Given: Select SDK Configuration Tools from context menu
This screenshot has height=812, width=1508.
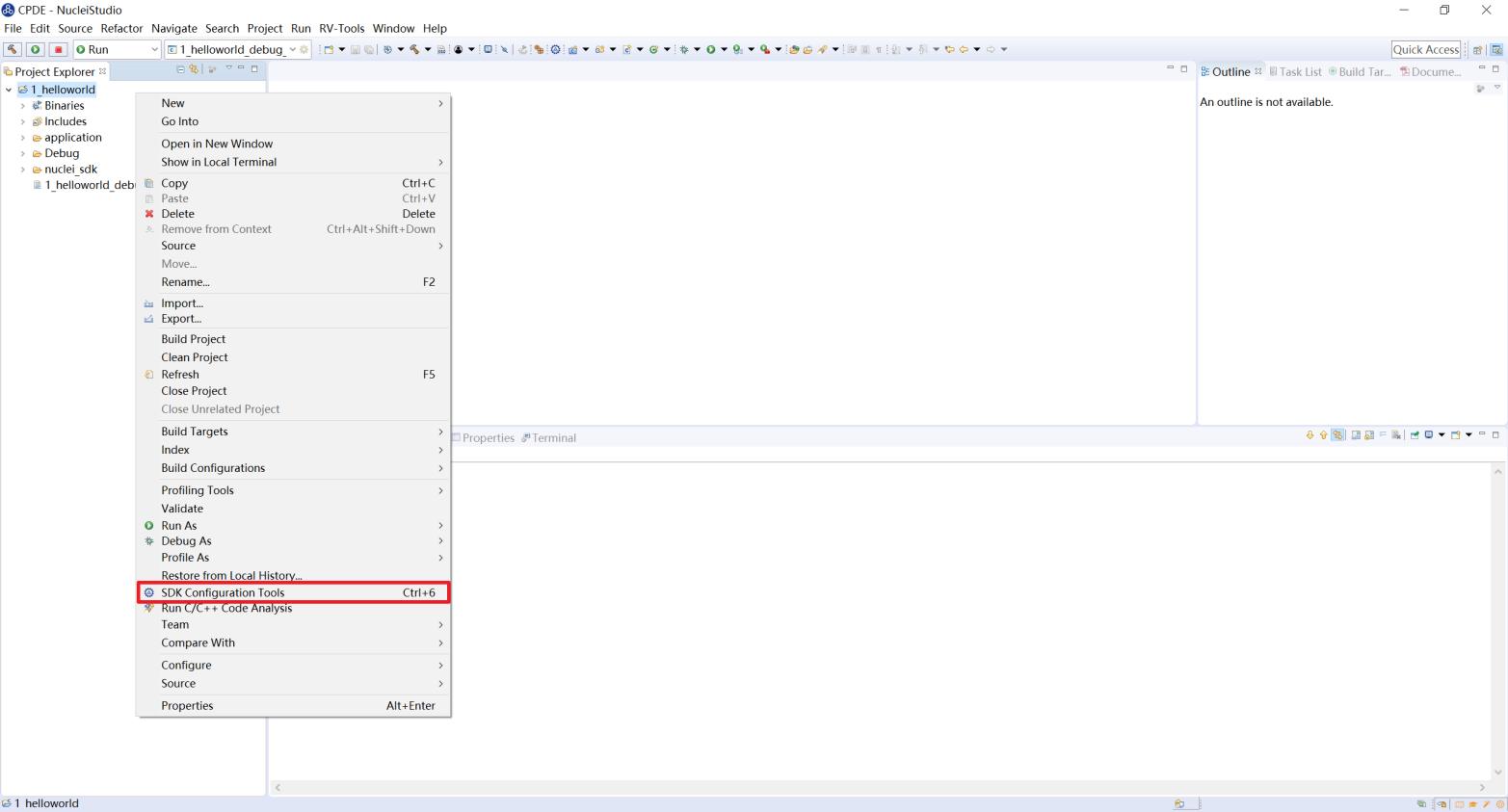Looking at the screenshot, I should (x=223, y=592).
